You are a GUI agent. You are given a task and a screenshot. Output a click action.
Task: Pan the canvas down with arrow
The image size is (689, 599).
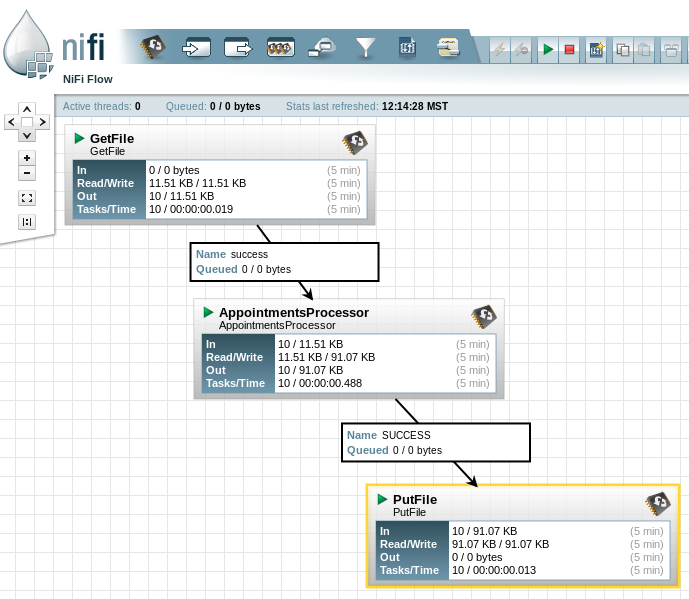27,135
